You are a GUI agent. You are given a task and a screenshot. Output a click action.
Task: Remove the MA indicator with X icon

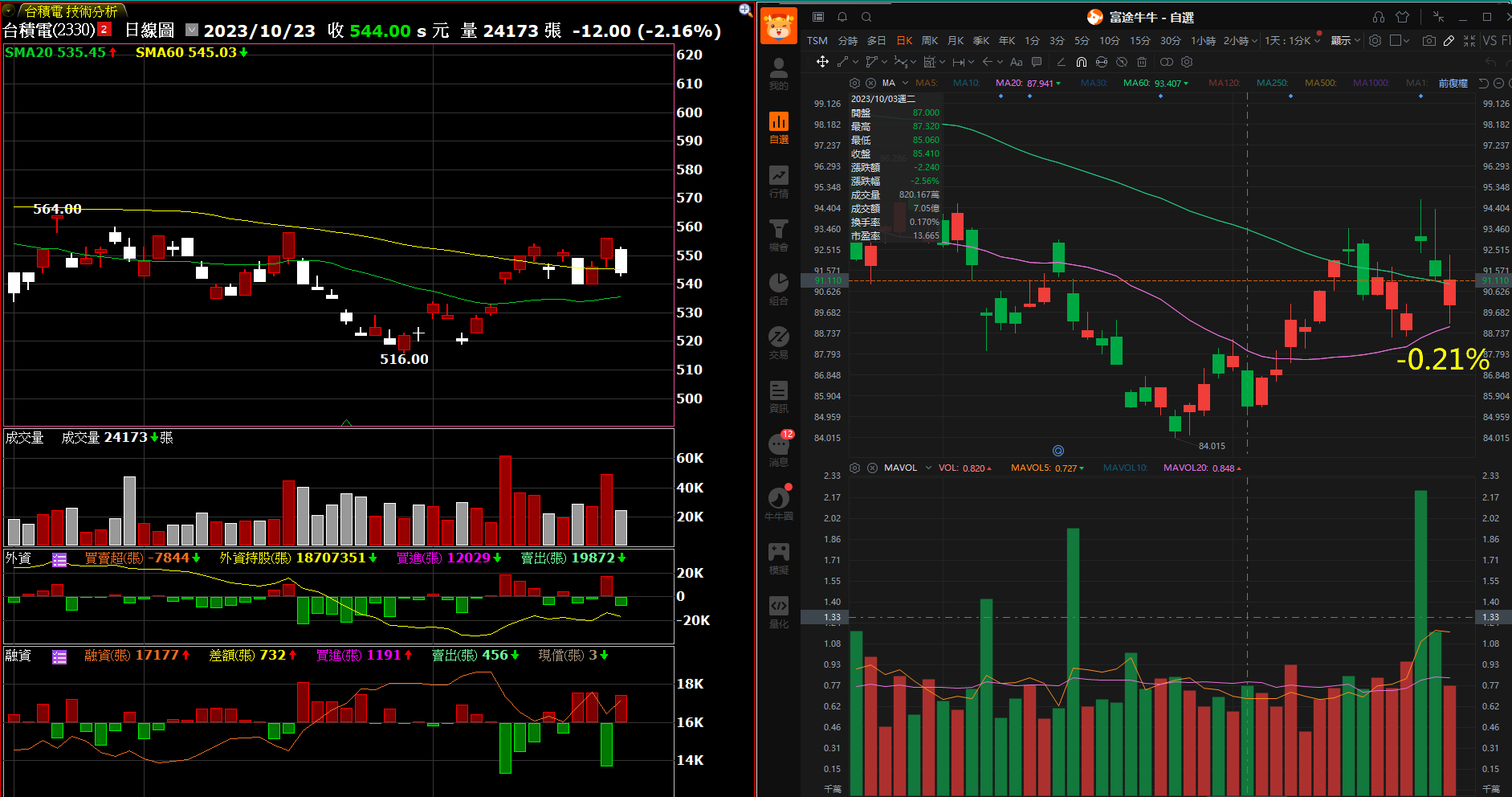point(872,83)
